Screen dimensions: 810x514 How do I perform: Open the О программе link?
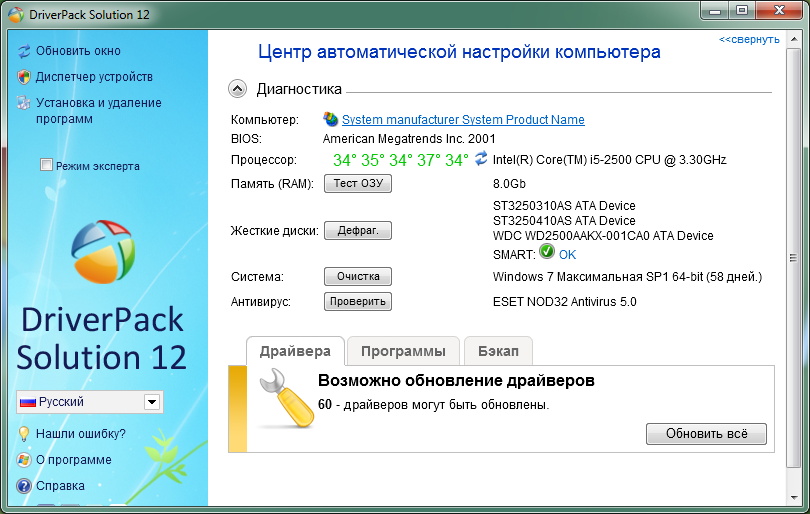click(x=73, y=460)
